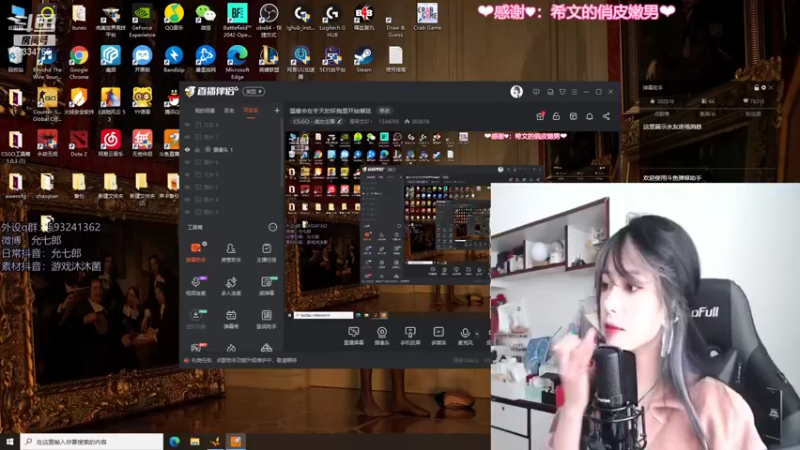800x450 pixels.
Task: Toggle visibility of the 图片 5 layer
Action: click(x=187, y=187)
